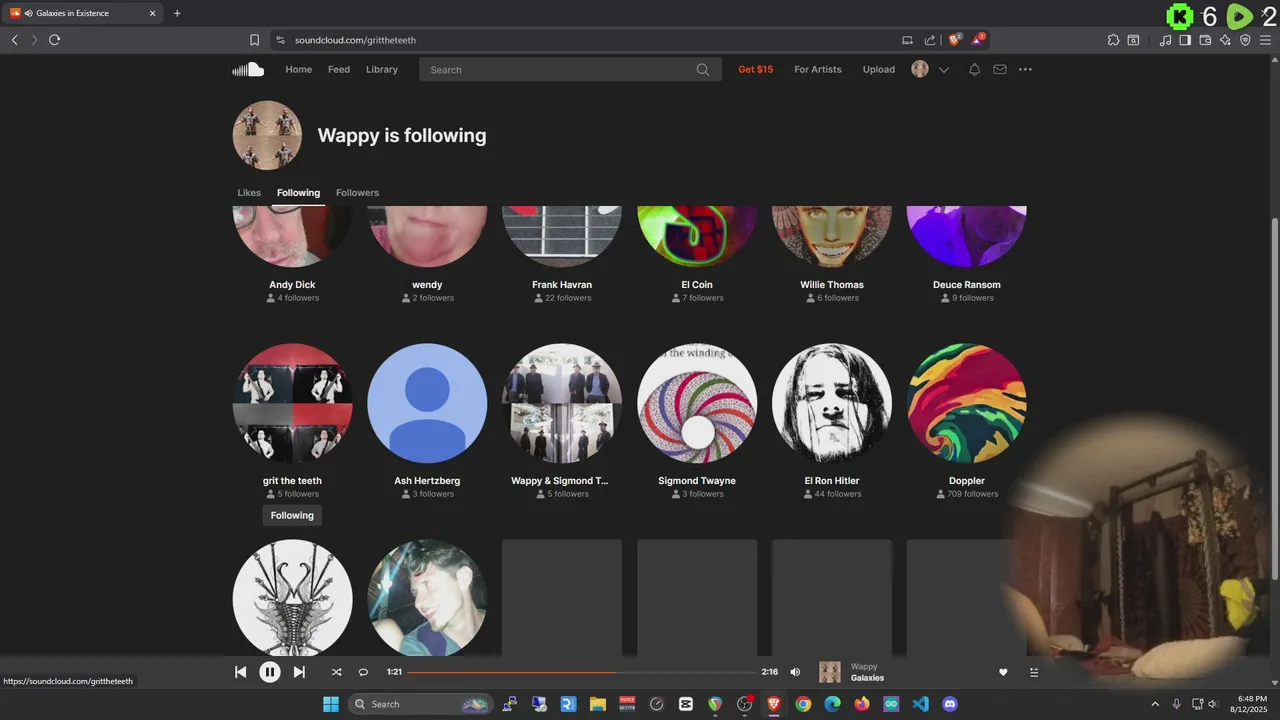Open Discord from the taskbar
This screenshot has height=720, width=1280.
tap(950, 704)
